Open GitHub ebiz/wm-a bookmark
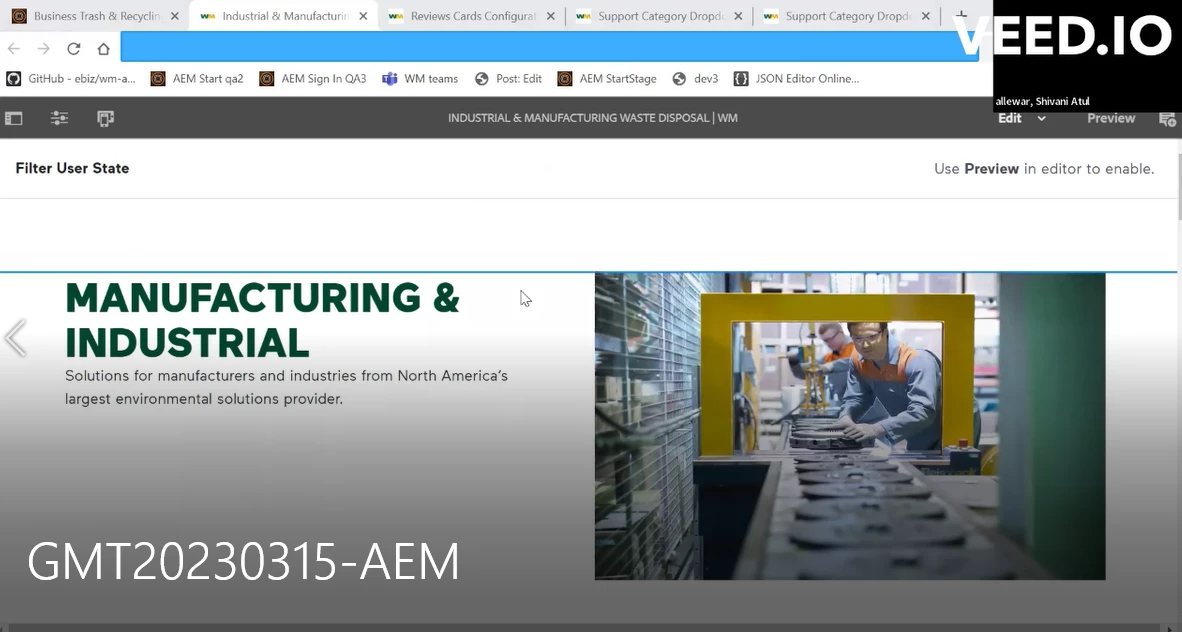 [x=71, y=78]
